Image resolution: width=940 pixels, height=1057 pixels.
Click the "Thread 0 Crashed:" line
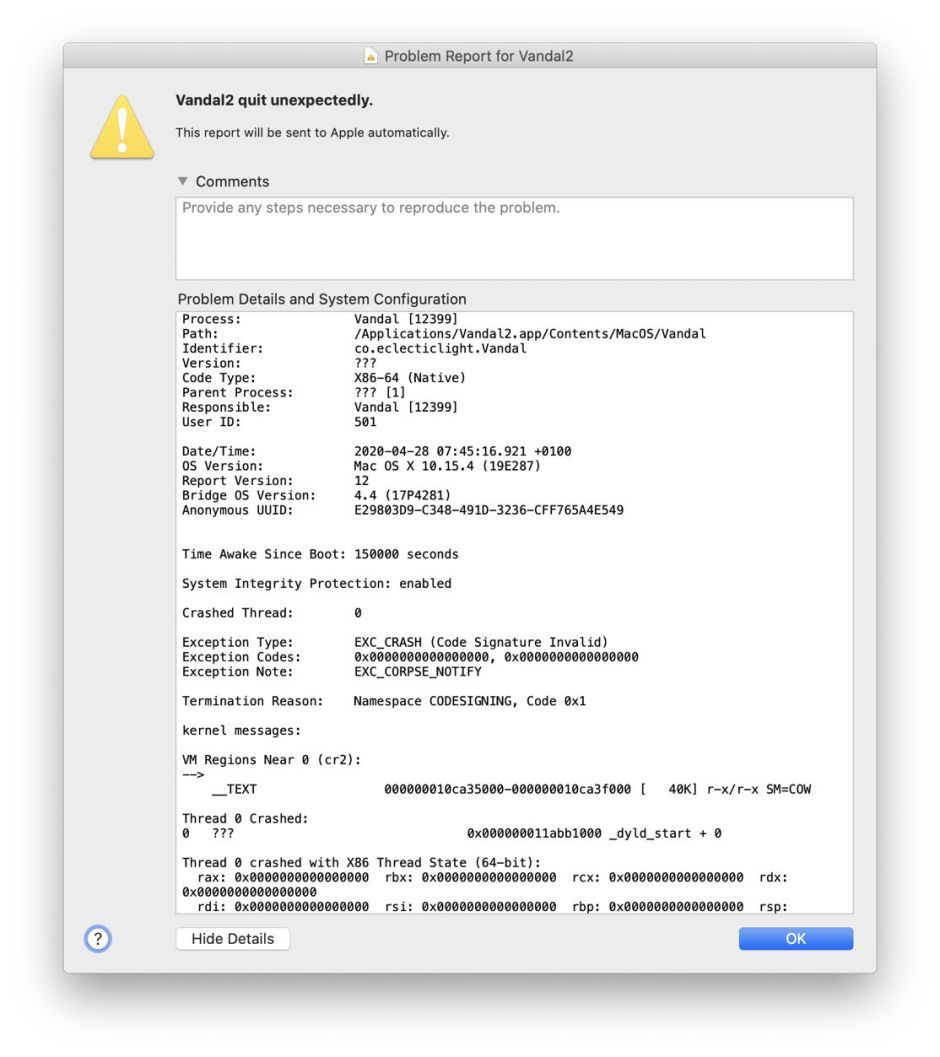coord(245,818)
